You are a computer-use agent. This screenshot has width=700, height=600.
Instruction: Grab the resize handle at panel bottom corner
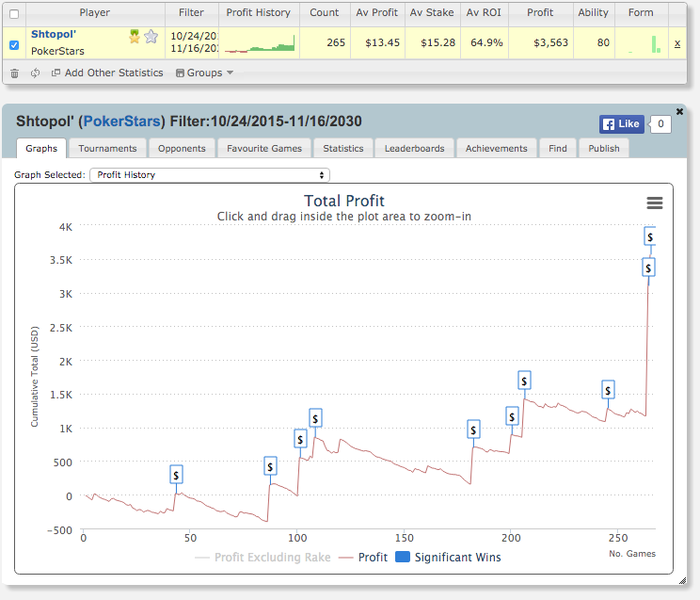[682, 581]
